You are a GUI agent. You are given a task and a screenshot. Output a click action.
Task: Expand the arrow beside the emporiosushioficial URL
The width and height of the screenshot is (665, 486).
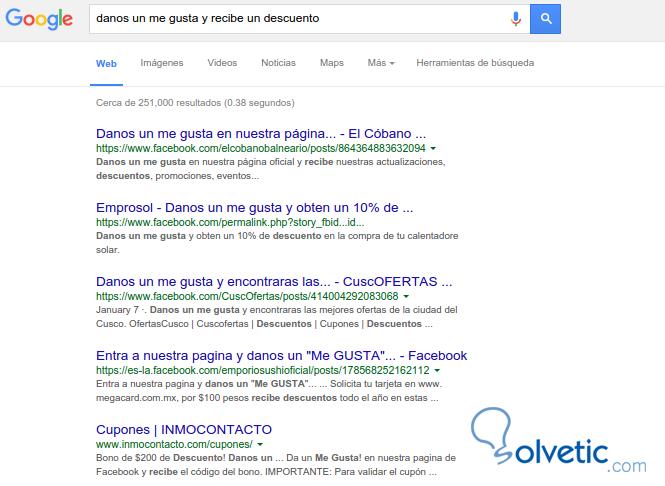pos(437,370)
